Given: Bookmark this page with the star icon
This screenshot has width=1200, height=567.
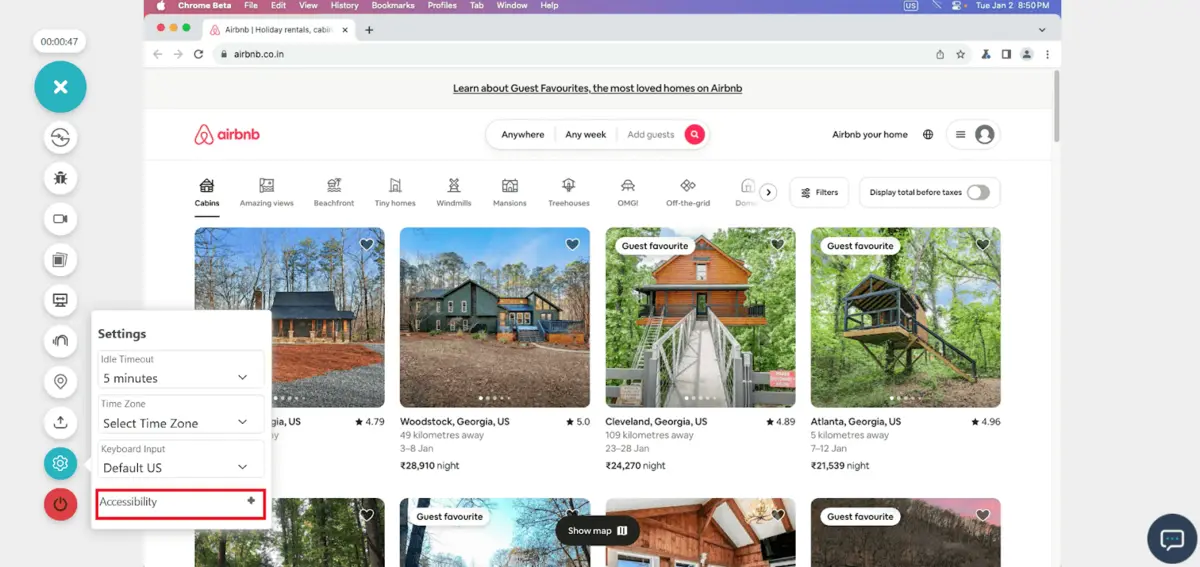Looking at the screenshot, I should [x=961, y=54].
